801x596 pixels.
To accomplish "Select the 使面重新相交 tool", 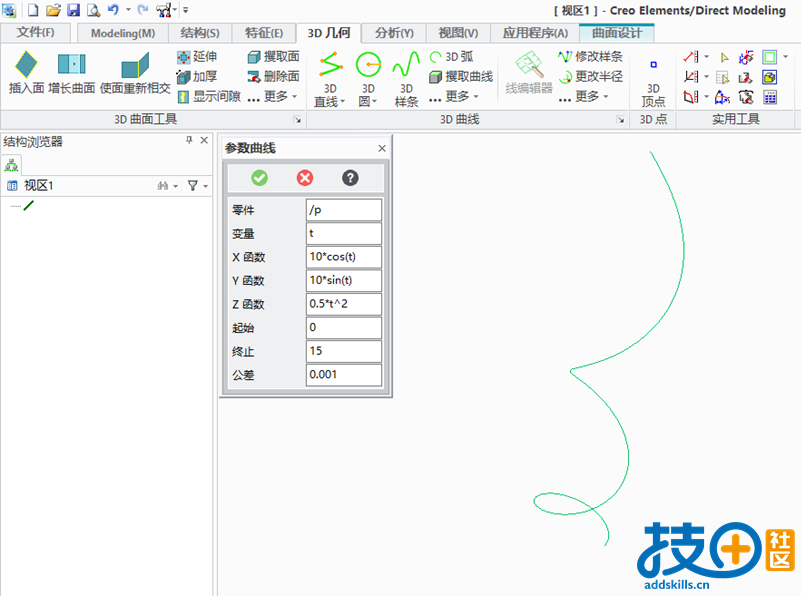I will click(x=135, y=73).
